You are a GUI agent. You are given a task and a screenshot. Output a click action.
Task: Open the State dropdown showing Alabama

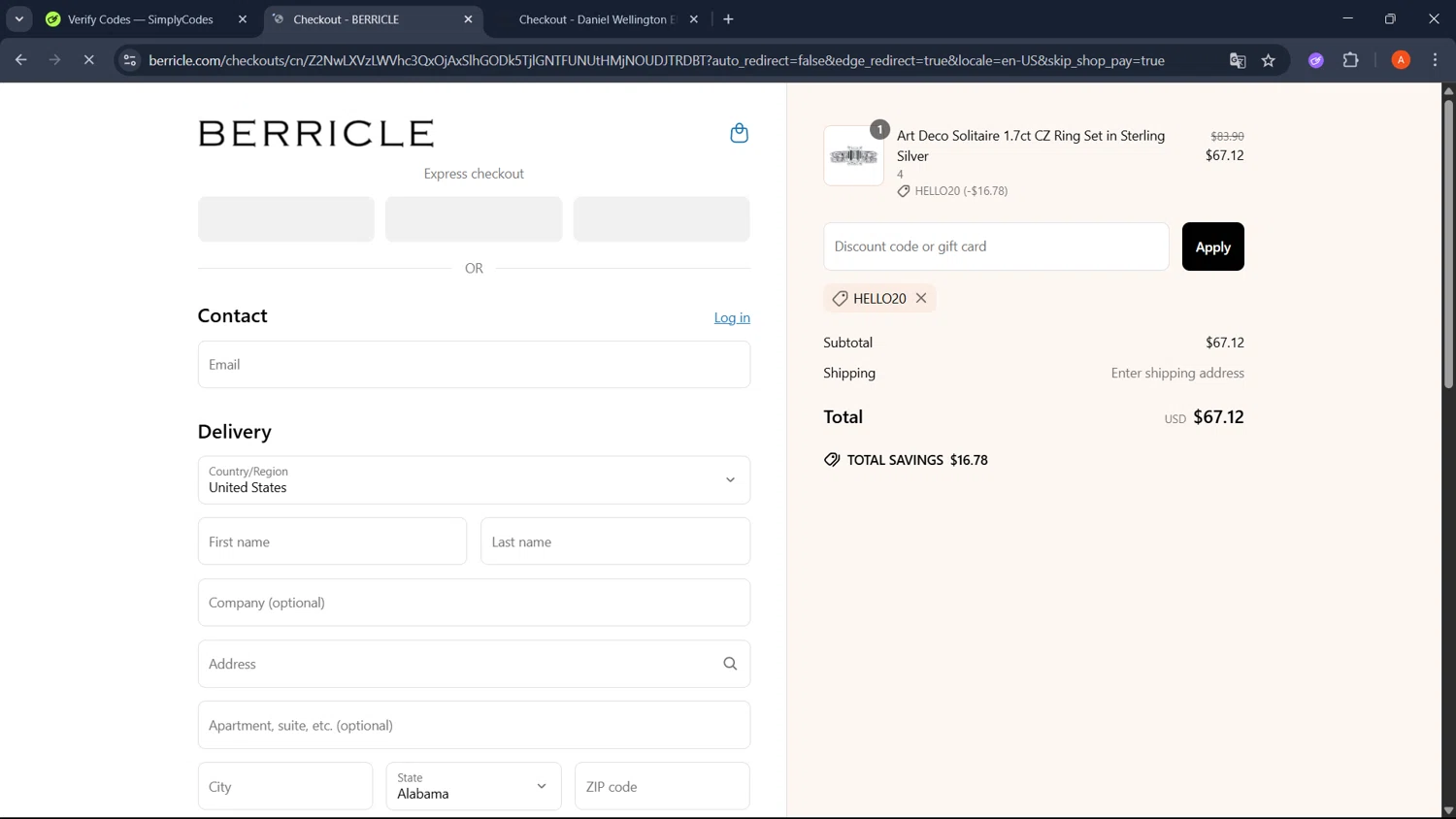click(x=474, y=786)
